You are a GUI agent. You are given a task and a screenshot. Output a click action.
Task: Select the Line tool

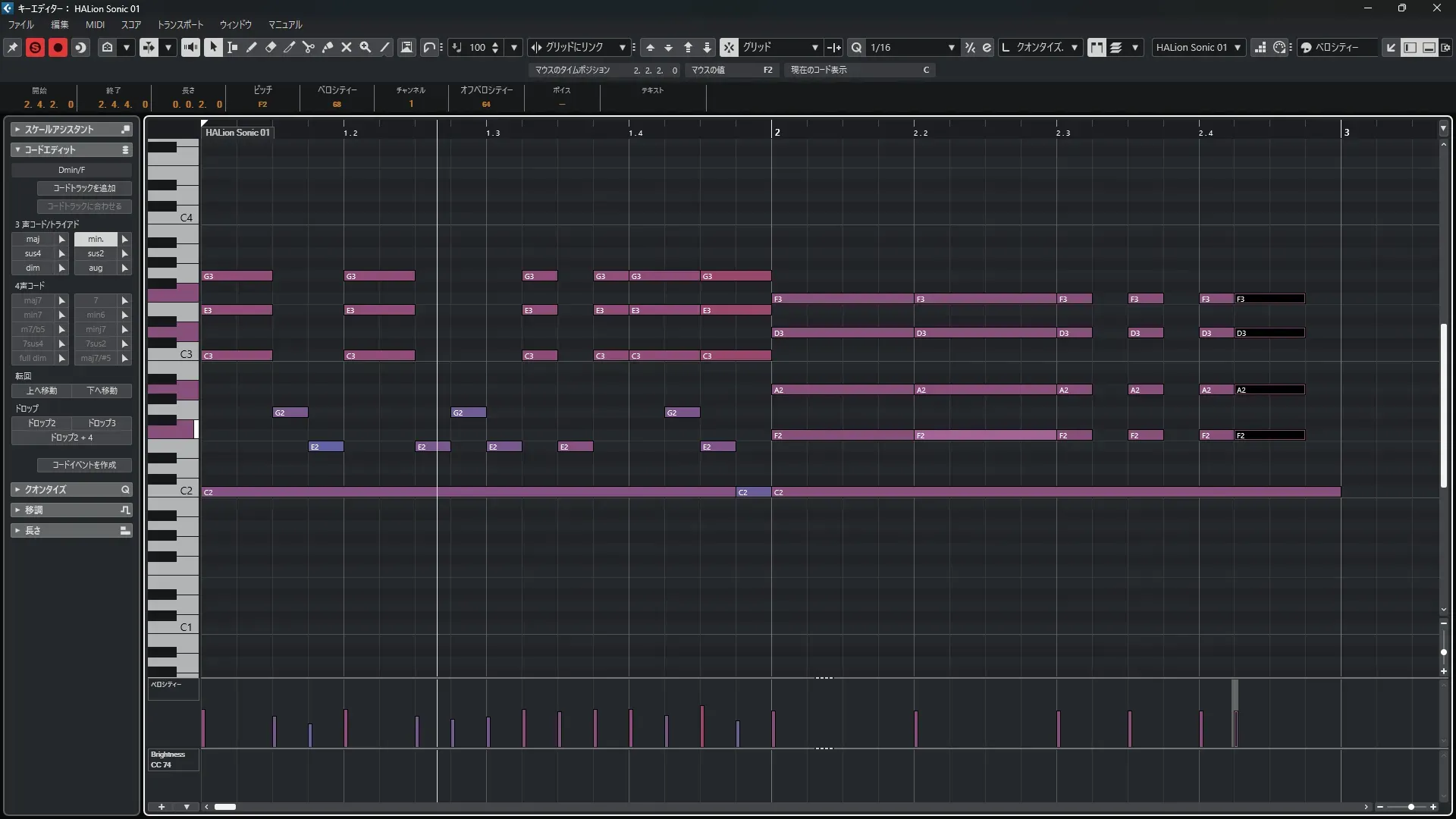tap(384, 47)
